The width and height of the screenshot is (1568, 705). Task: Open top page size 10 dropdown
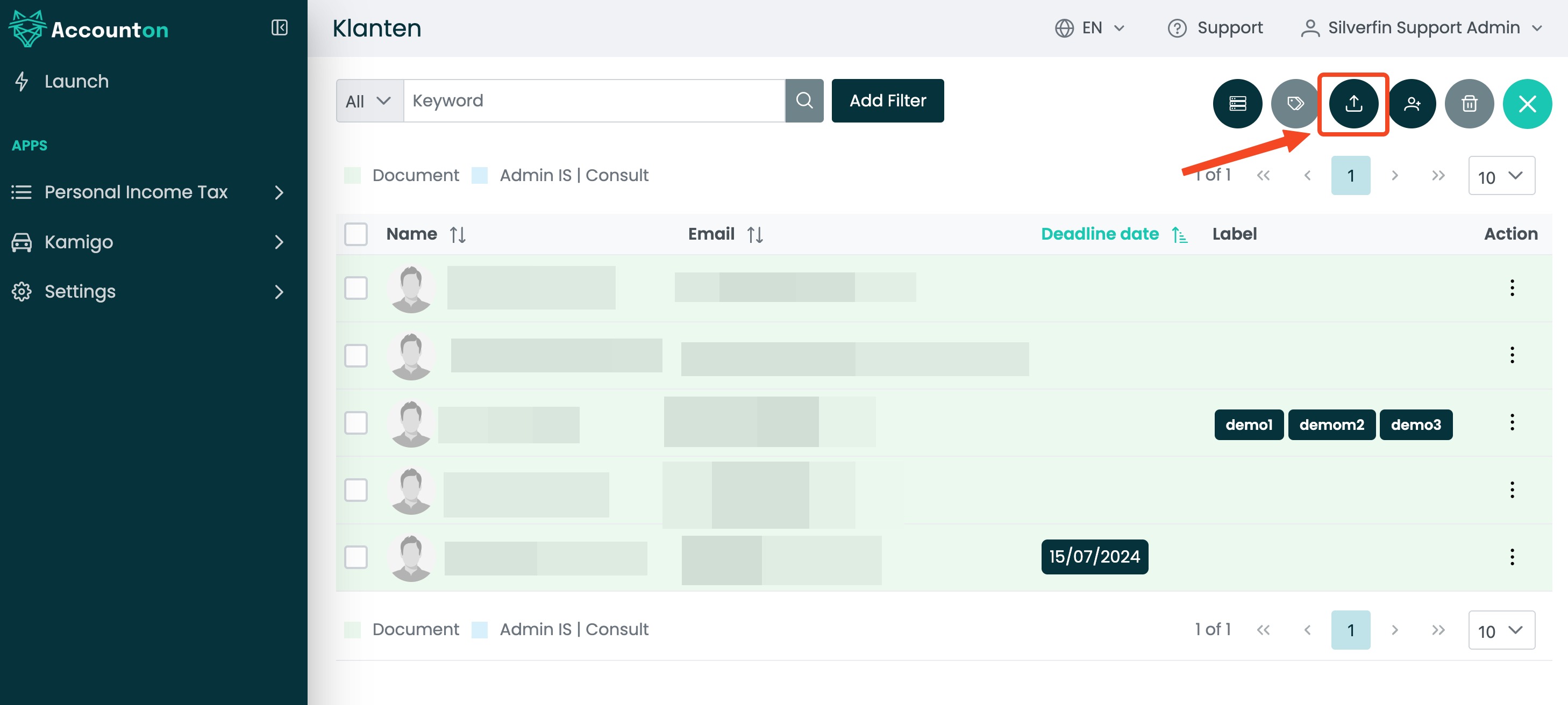point(1501,176)
